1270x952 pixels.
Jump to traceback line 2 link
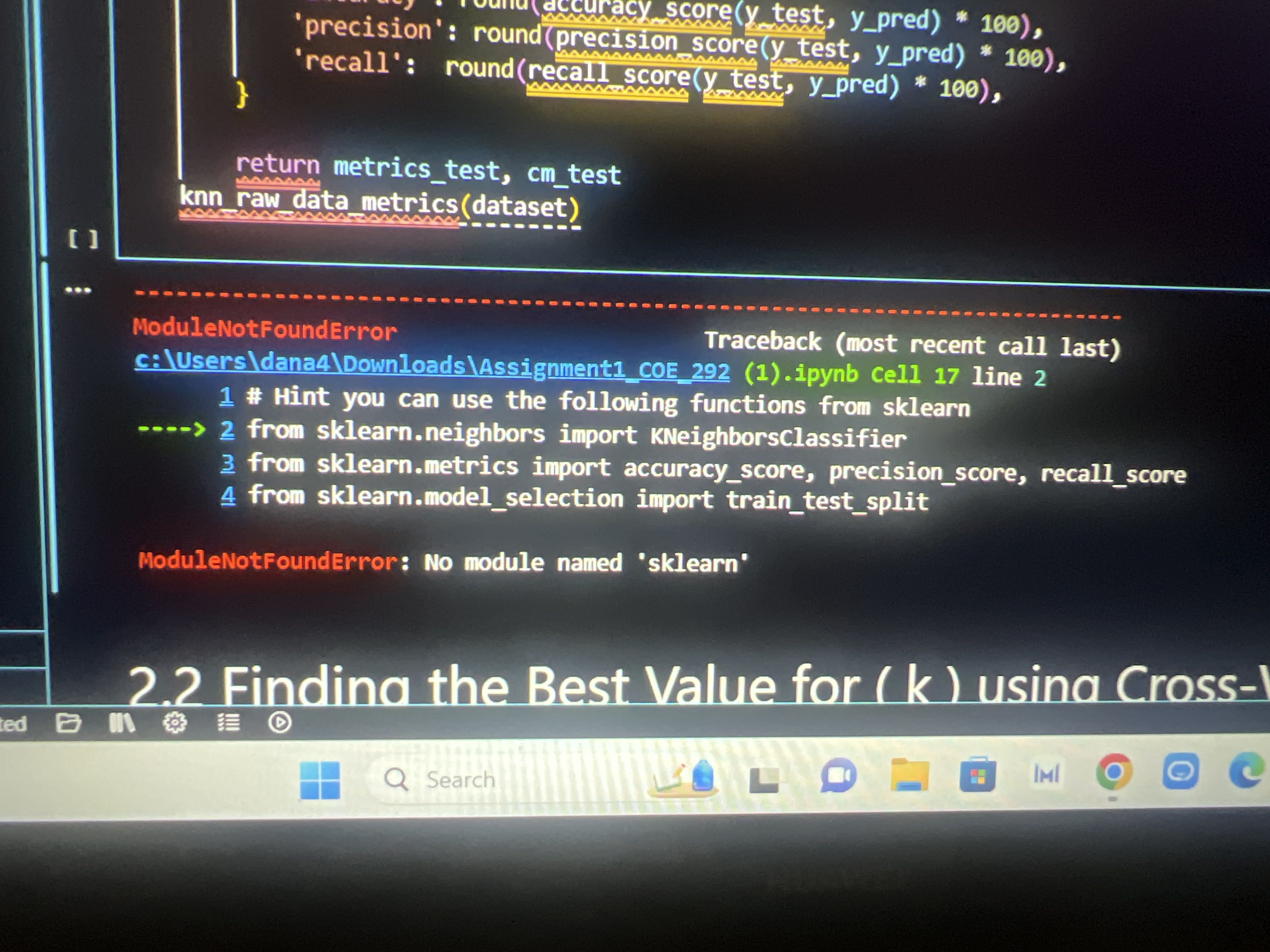click(x=227, y=429)
